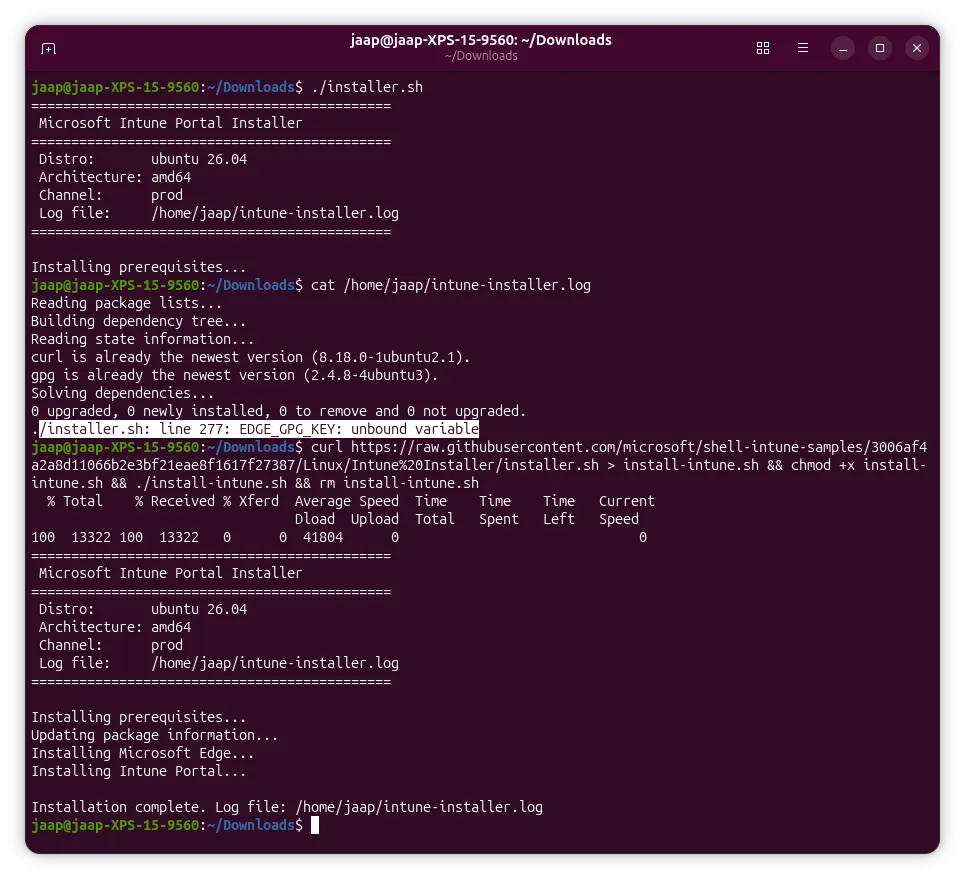Click 'Solving dependencies...' line
The width and height of the screenshot is (965, 879).
tap(122, 393)
